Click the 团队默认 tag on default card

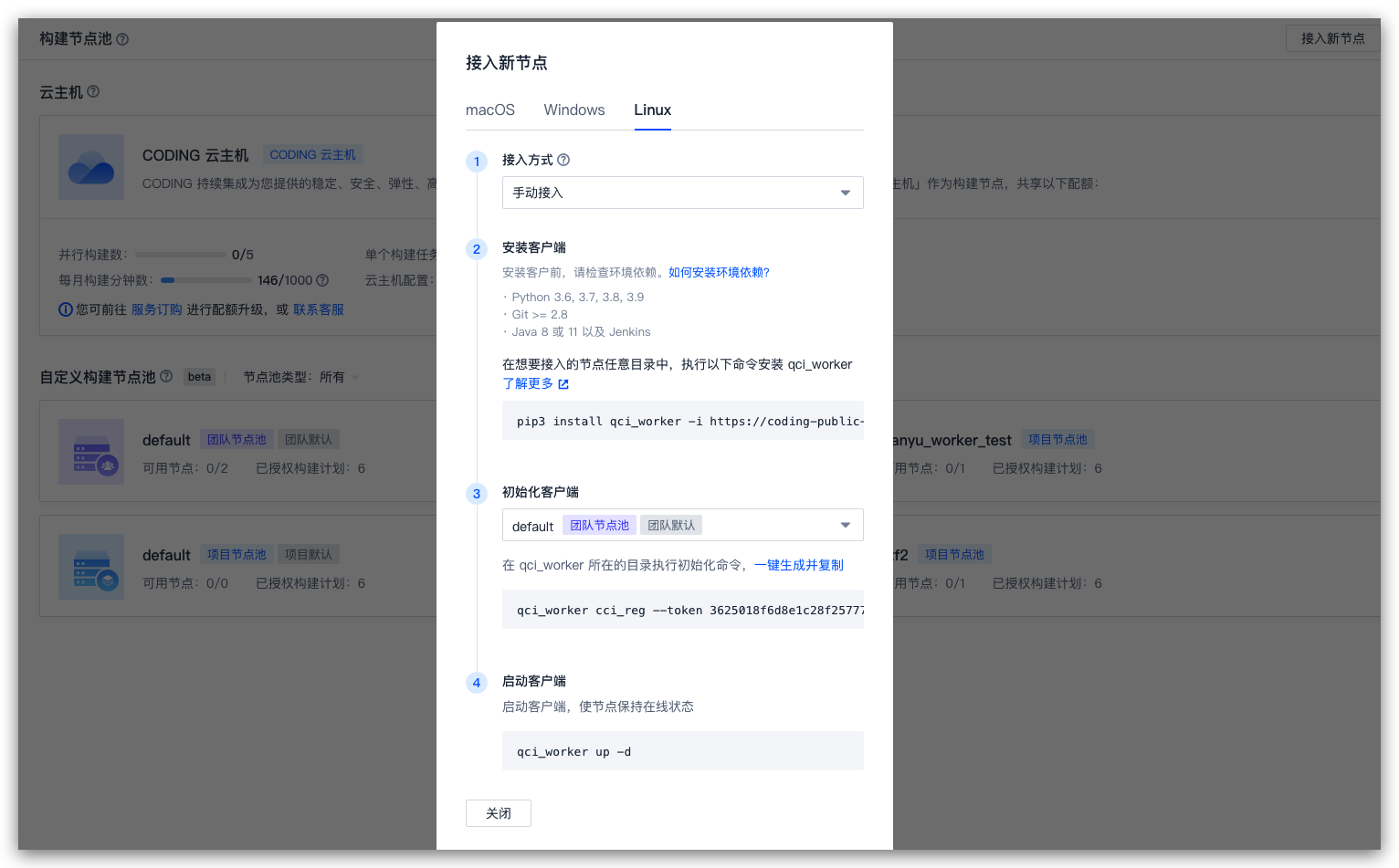pyautogui.click(x=309, y=439)
